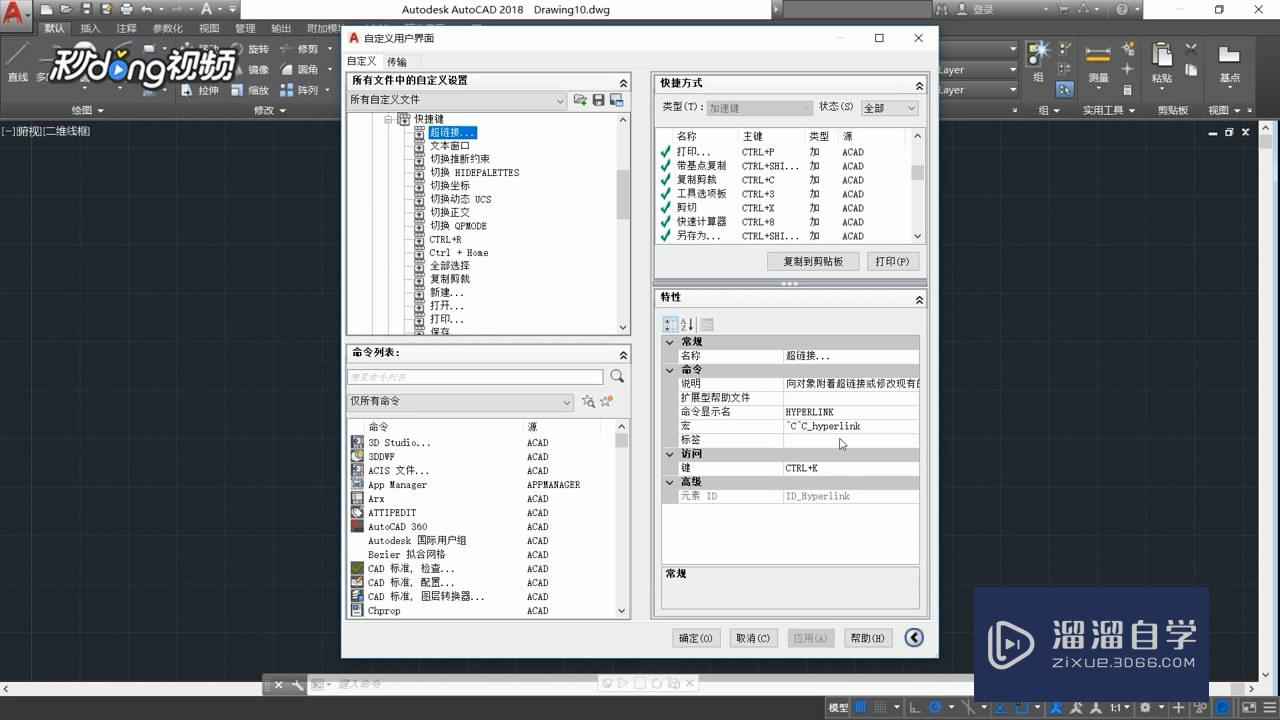Click the green check beside 打印... shortcut
The height and width of the screenshot is (720, 1280).
click(x=666, y=152)
